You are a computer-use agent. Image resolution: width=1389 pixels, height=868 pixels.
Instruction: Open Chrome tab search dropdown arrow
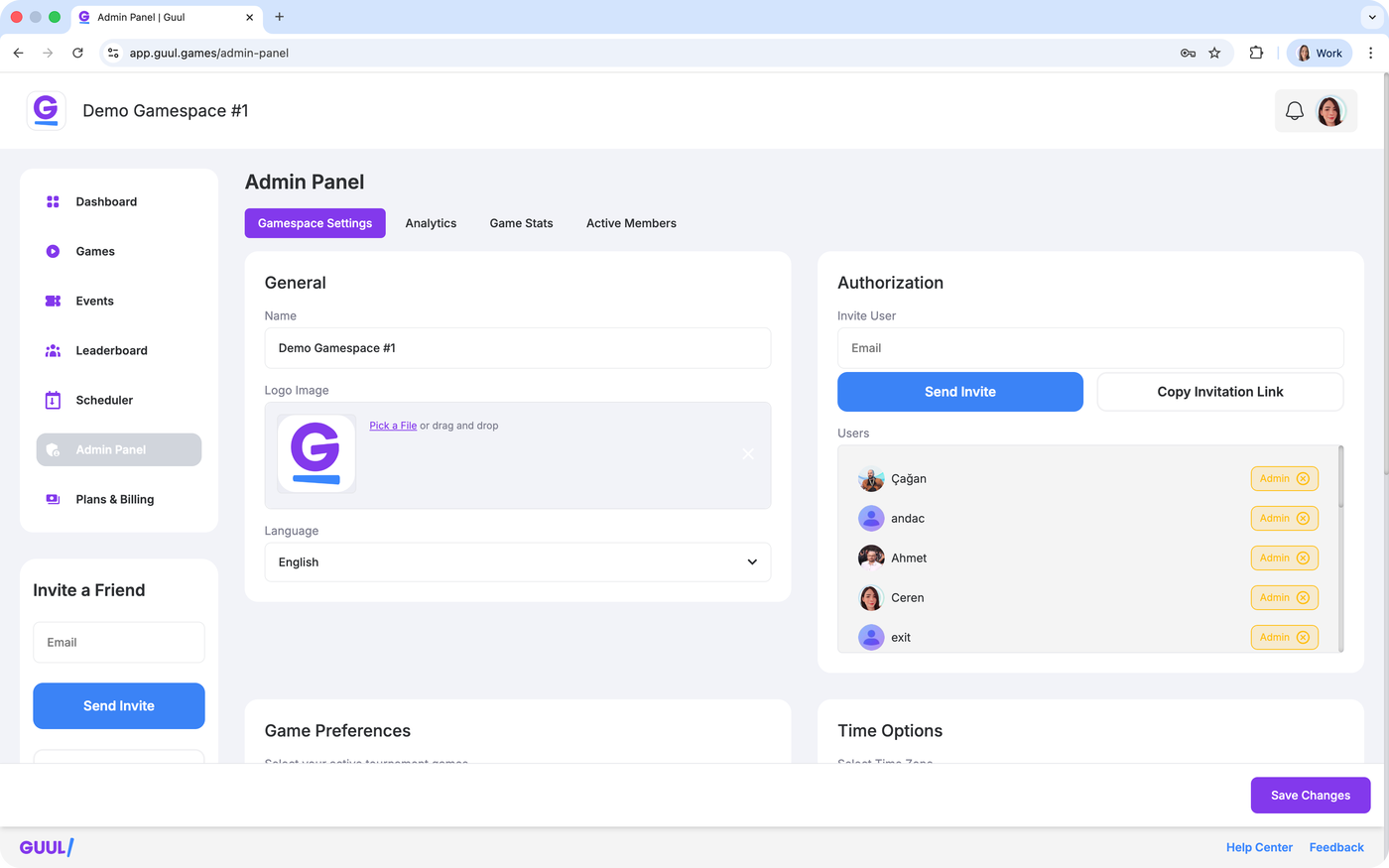[x=1372, y=17]
